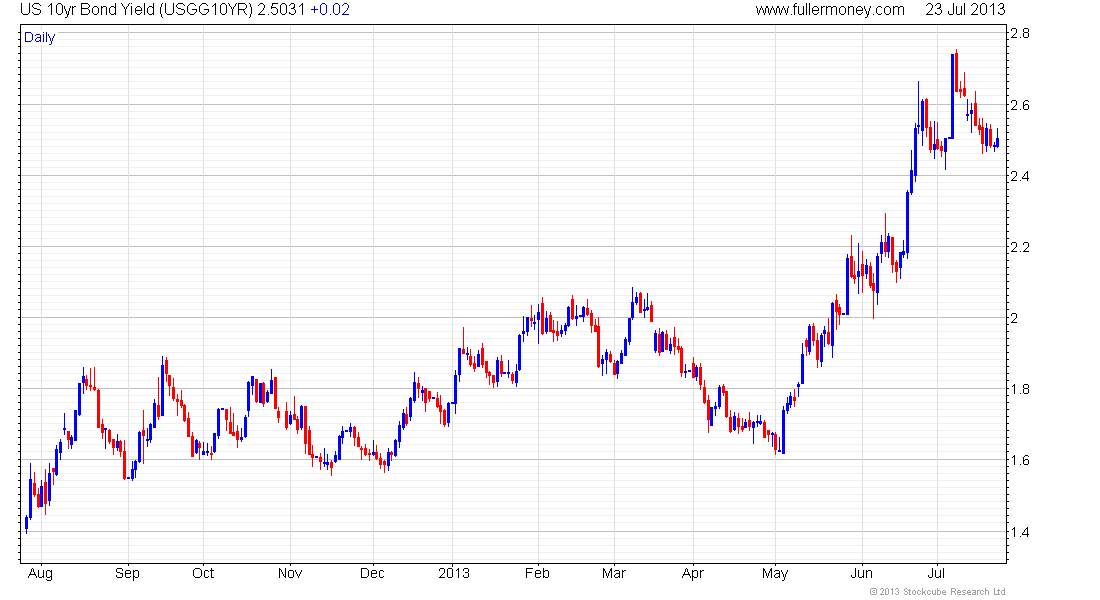
Task: Click the Feb x-axis label
Action: [x=537, y=573]
